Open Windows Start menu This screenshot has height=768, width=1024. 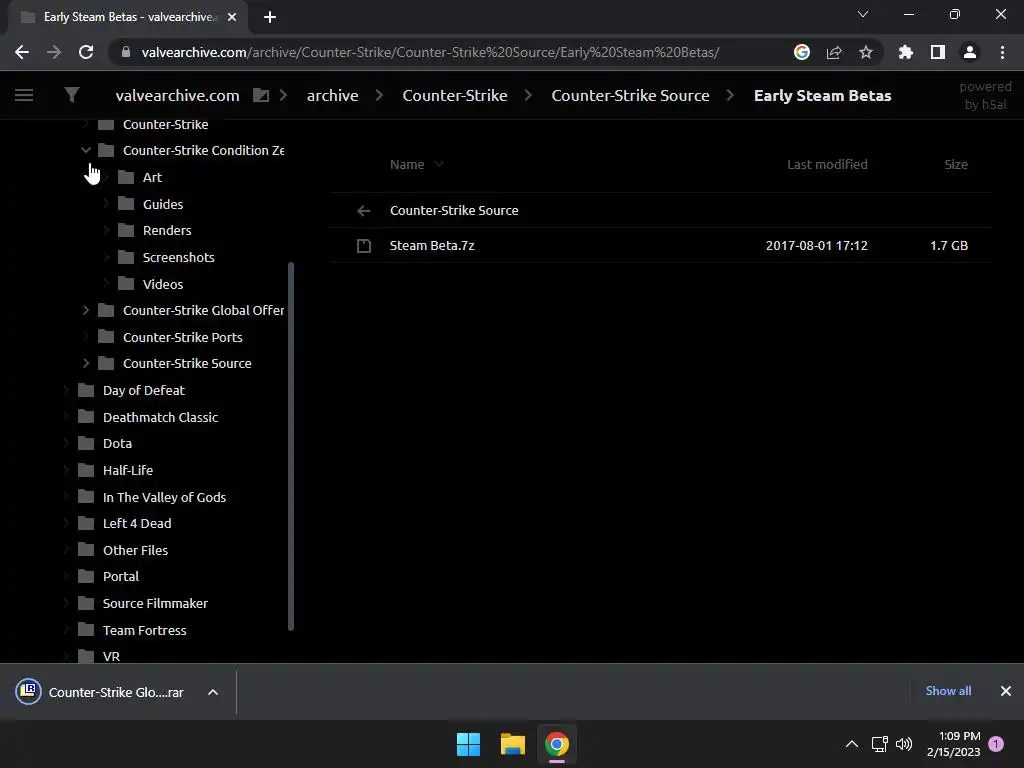(468, 744)
